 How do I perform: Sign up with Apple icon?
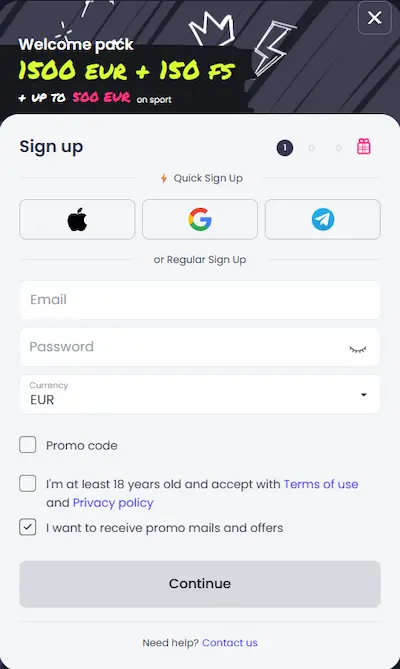click(x=77, y=219)
